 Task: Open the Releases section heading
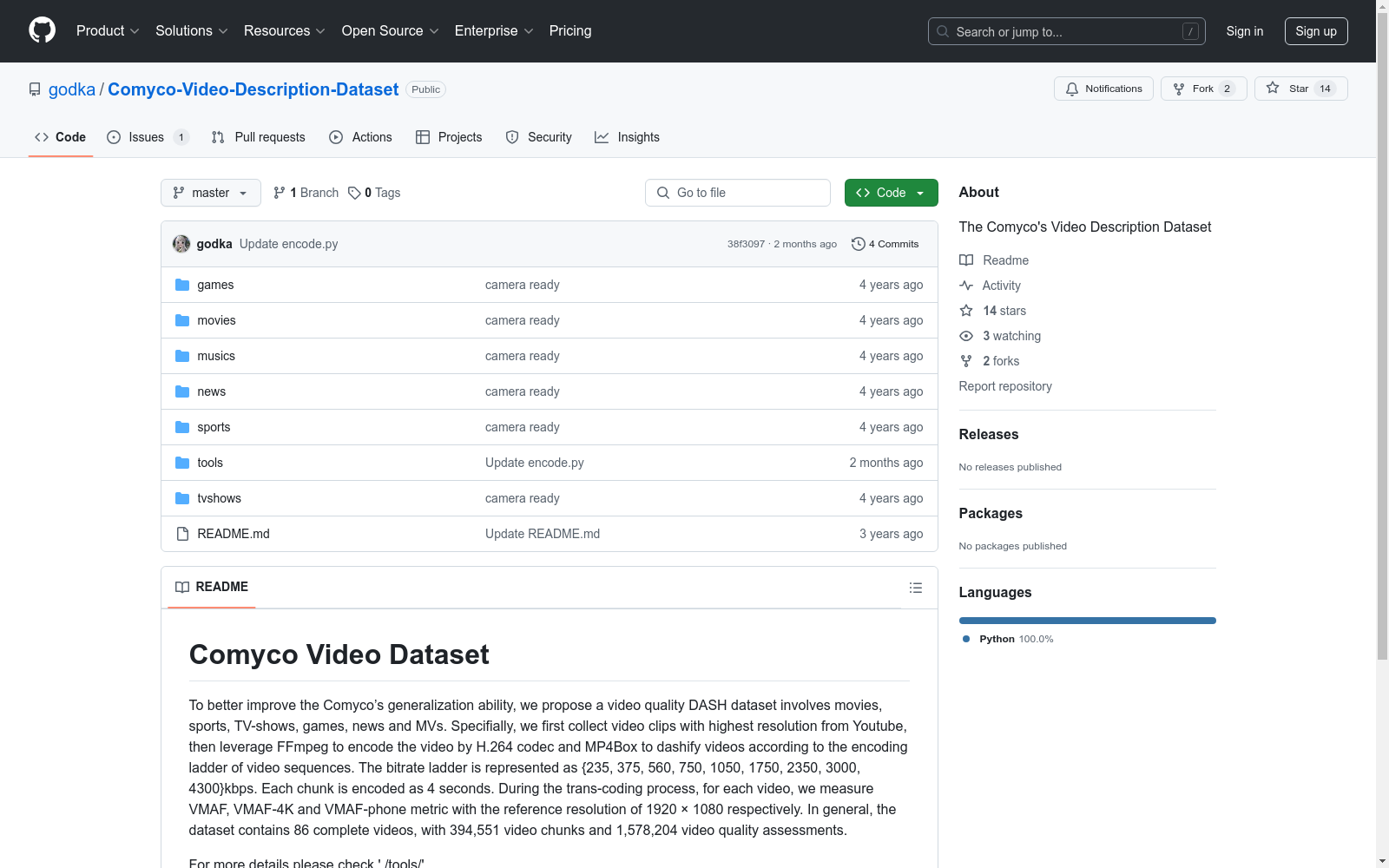pos(989,434)
